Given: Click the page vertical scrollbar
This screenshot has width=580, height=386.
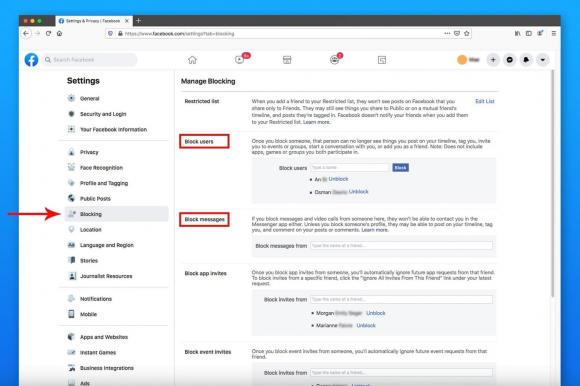Looking at the screenshot, I should pyautogui.click(x=553, y=184).
